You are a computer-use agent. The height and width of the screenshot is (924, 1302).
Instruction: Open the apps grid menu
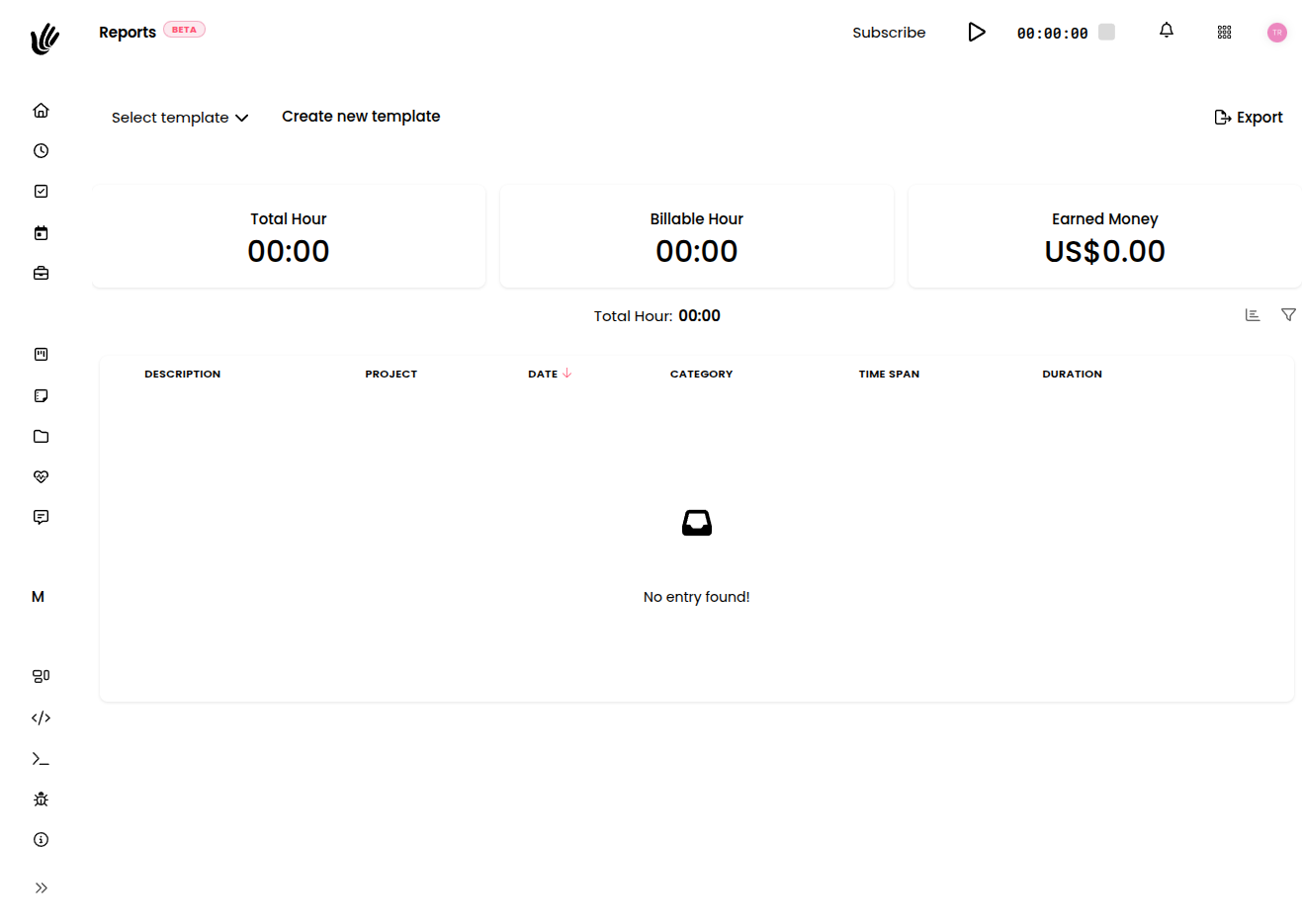click(x=1224, y=32)
